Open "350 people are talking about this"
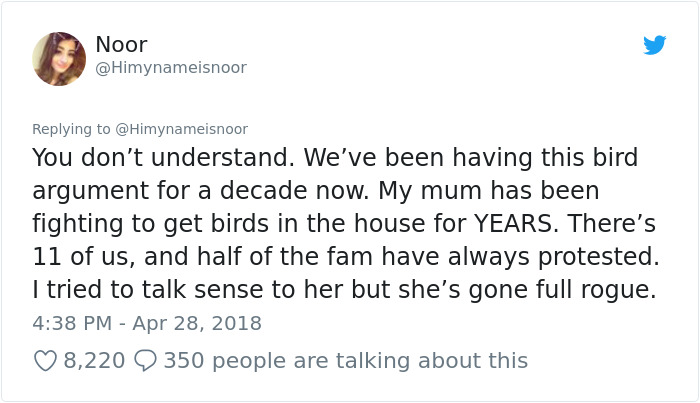700x403 pixels. 345,360
